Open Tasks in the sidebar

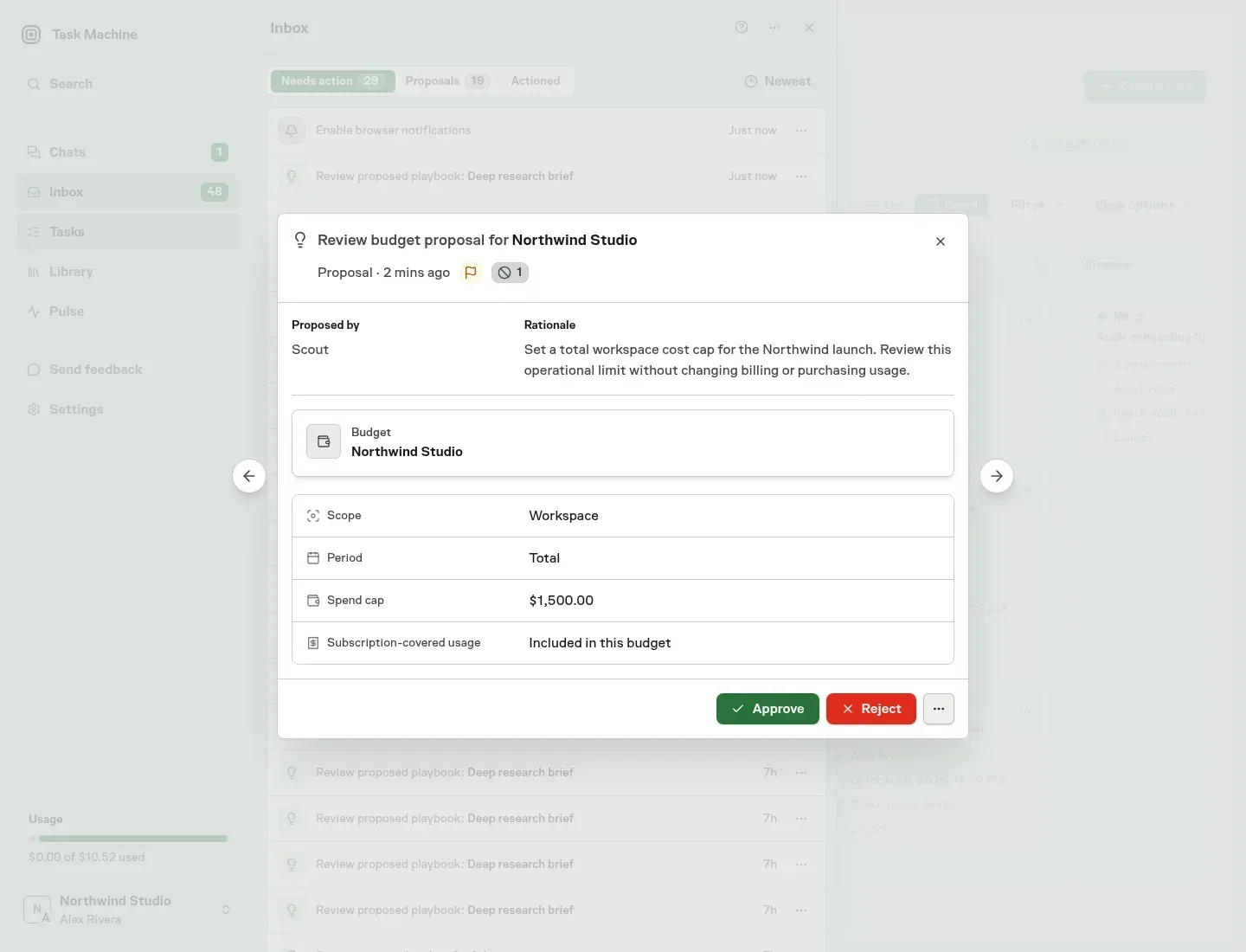[x=127, y=232]
